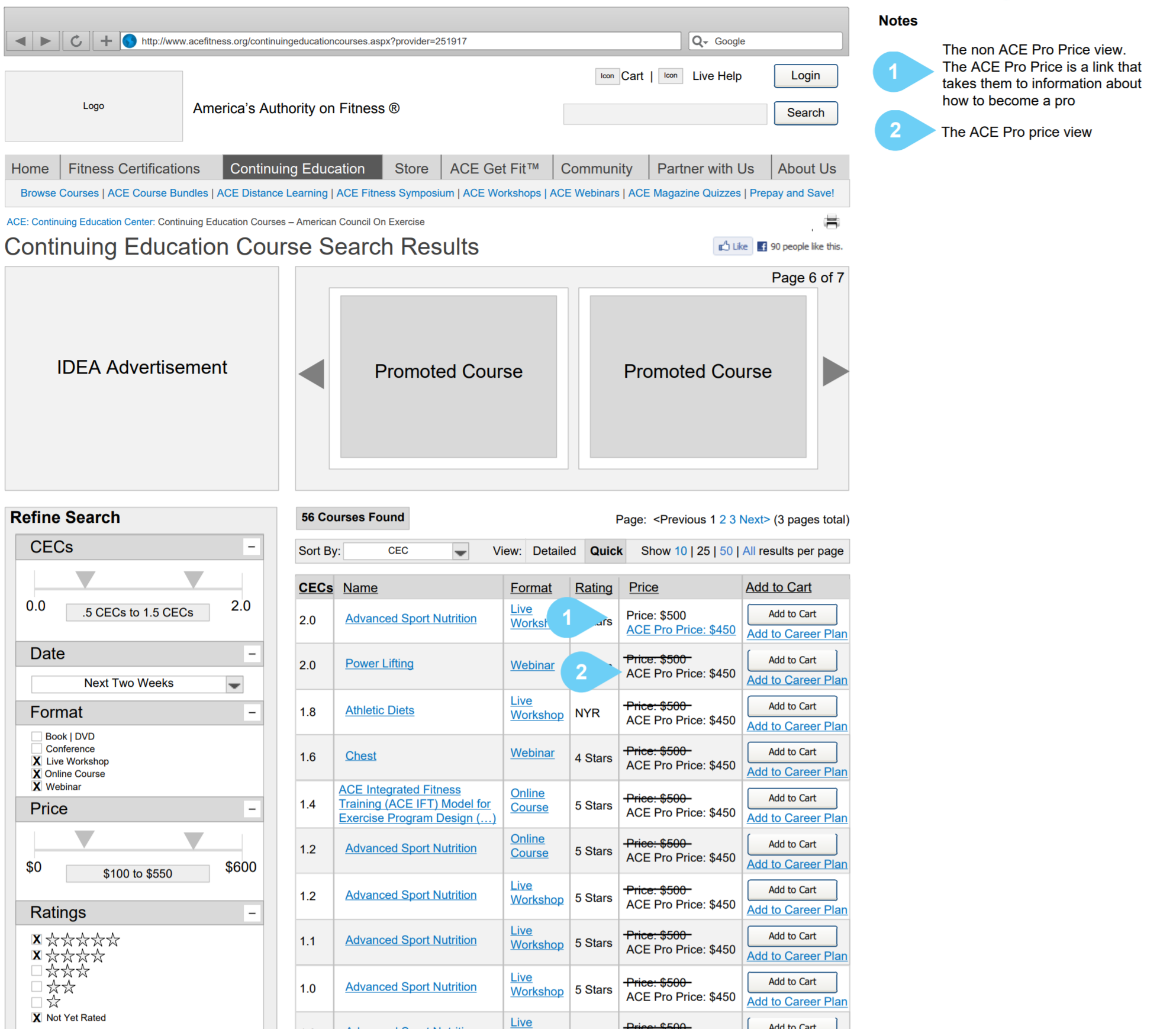The width and height of the screenshot is (1176, 1029).
Task: Collapse the Price filter section
Action: (252, 809)
